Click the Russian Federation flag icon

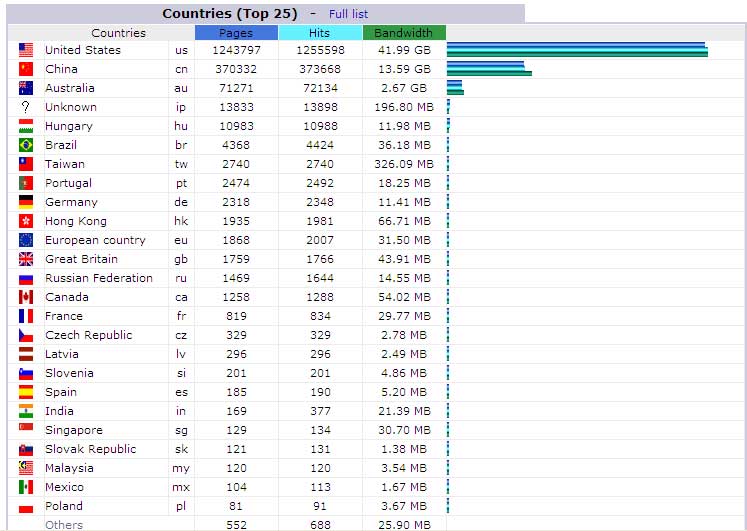pyautogui.click(x=26, y=279)
